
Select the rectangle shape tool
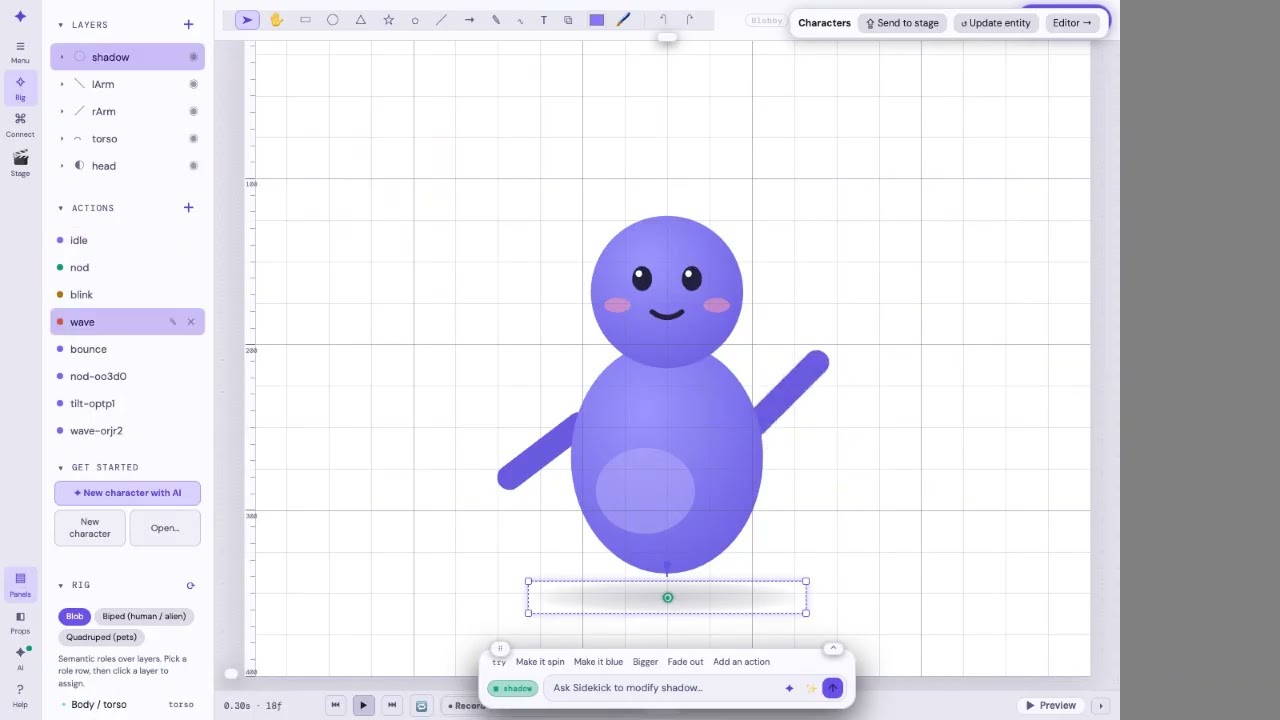click(305, 20)
